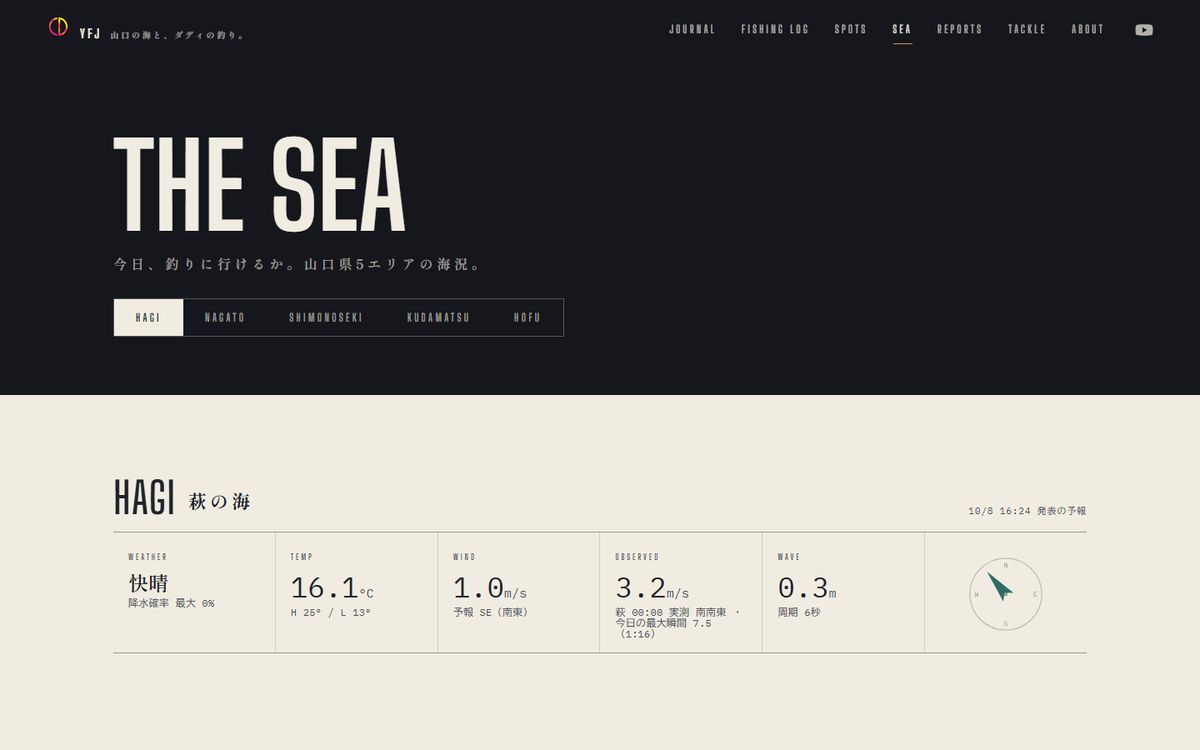The width and height of the screenshot is (1200, 750).
Task: Open the SPOTS navigation link
Action: [851, 30]
